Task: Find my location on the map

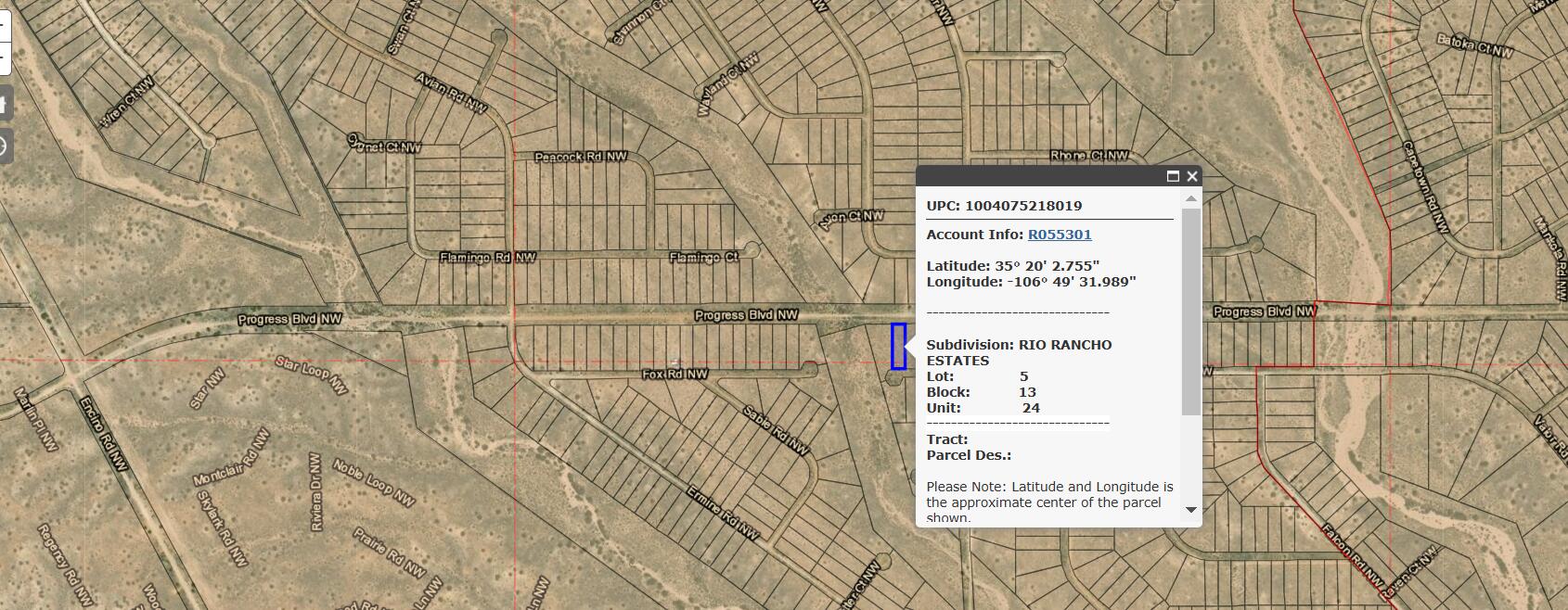Action: point(4,146)
